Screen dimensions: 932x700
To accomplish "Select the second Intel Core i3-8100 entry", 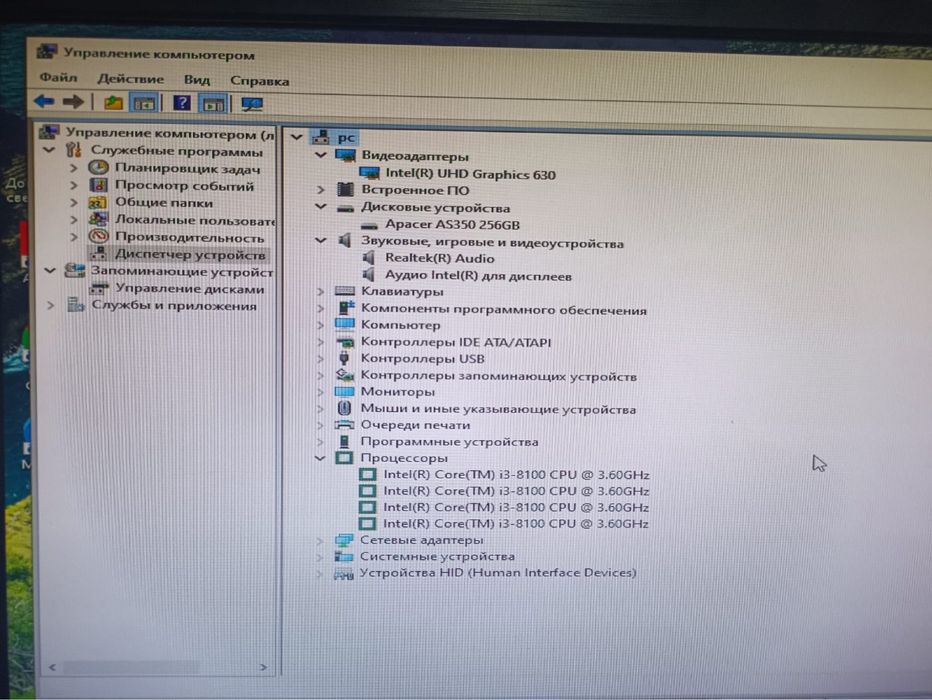I will click(516, 491).
